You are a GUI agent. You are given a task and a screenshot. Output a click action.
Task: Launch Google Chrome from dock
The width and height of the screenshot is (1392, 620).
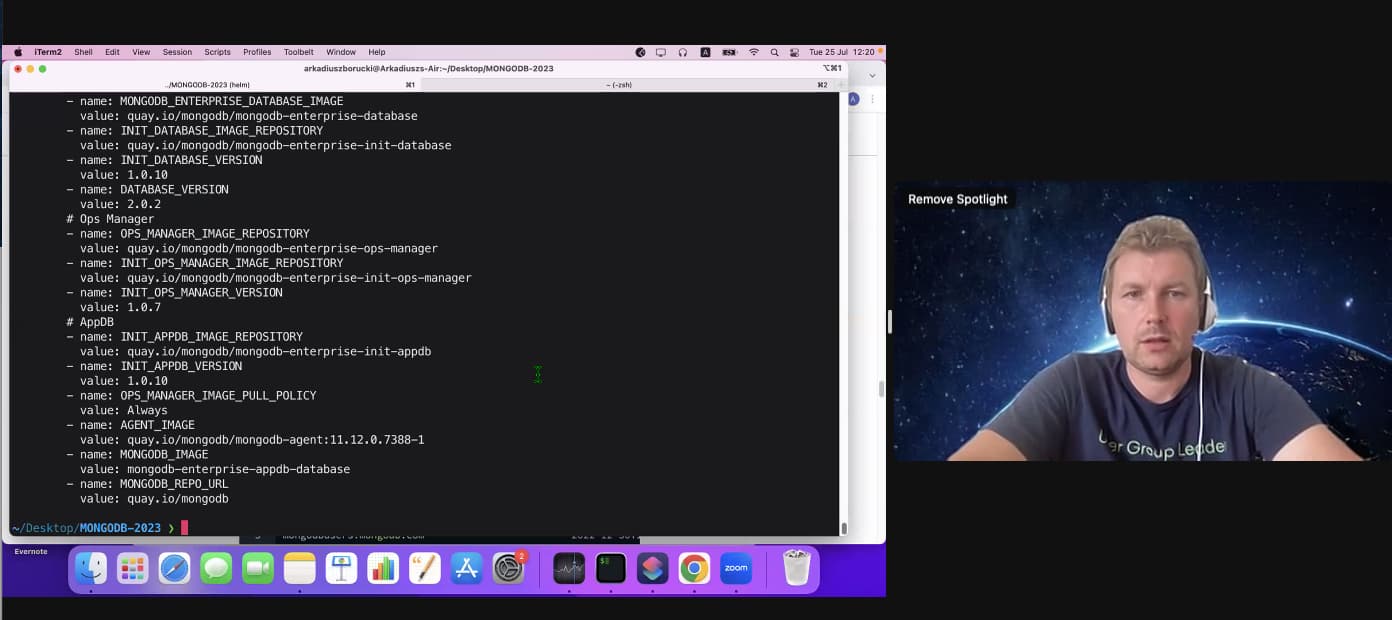pos(694,568)
